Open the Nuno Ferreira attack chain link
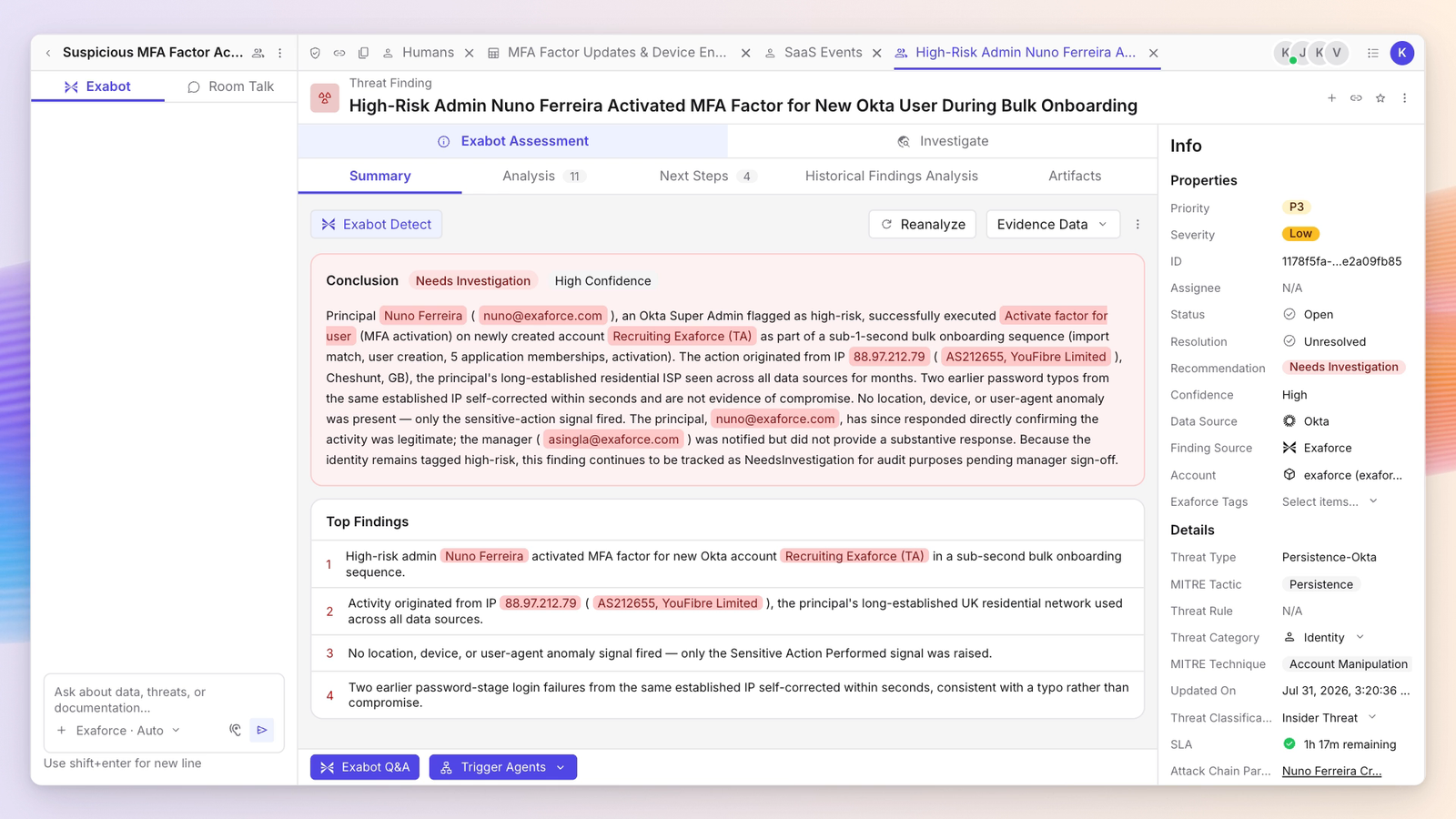This screenshot has width=1456, height=819. coord(1331,771)
